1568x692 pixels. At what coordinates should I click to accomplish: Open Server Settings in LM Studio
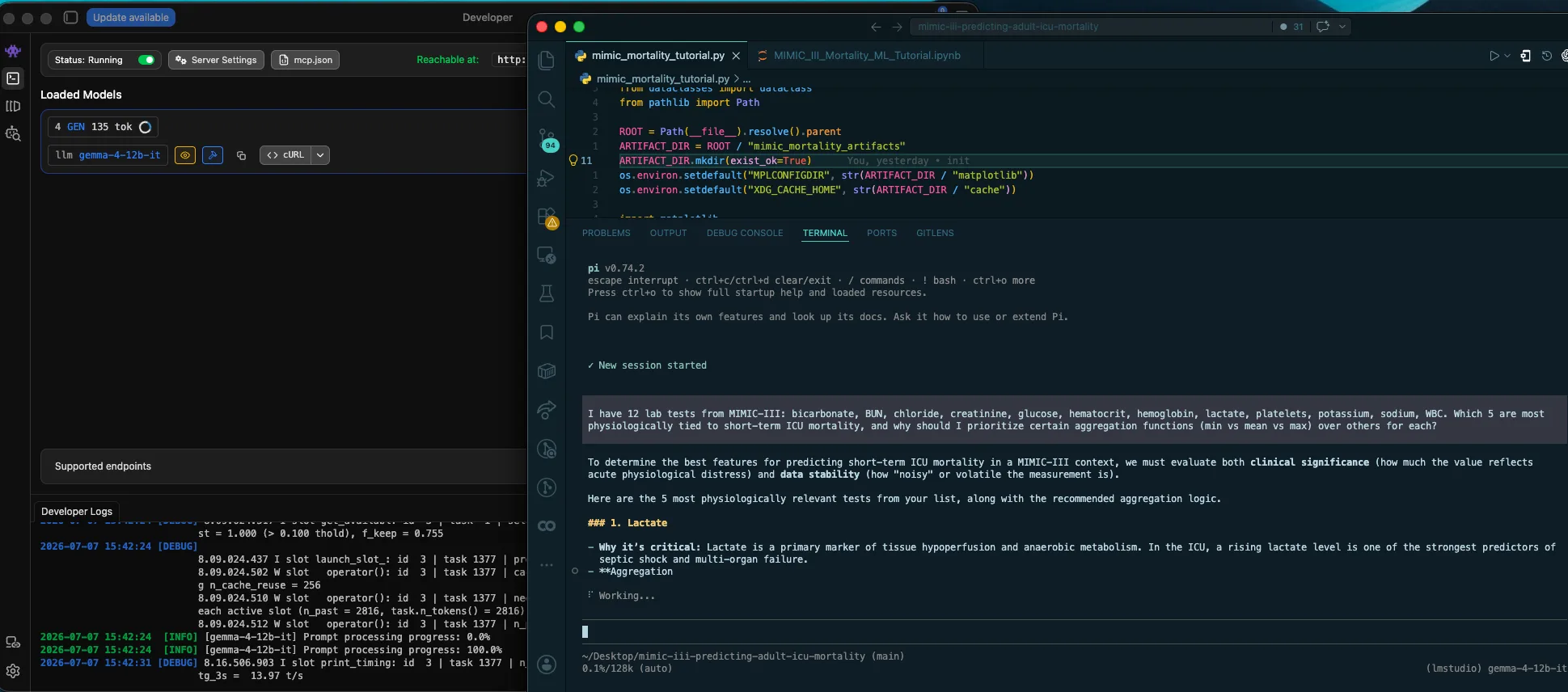[x=216, y=60]
